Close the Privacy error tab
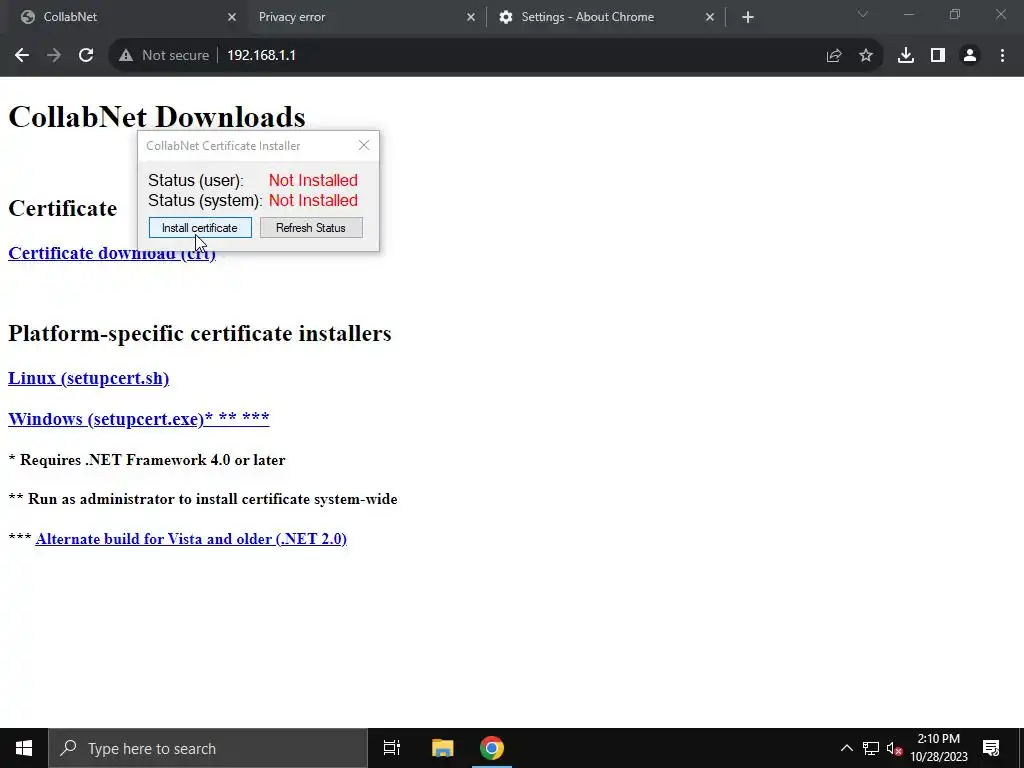This screenshot has height=768, width=1024. coord(471,17)
